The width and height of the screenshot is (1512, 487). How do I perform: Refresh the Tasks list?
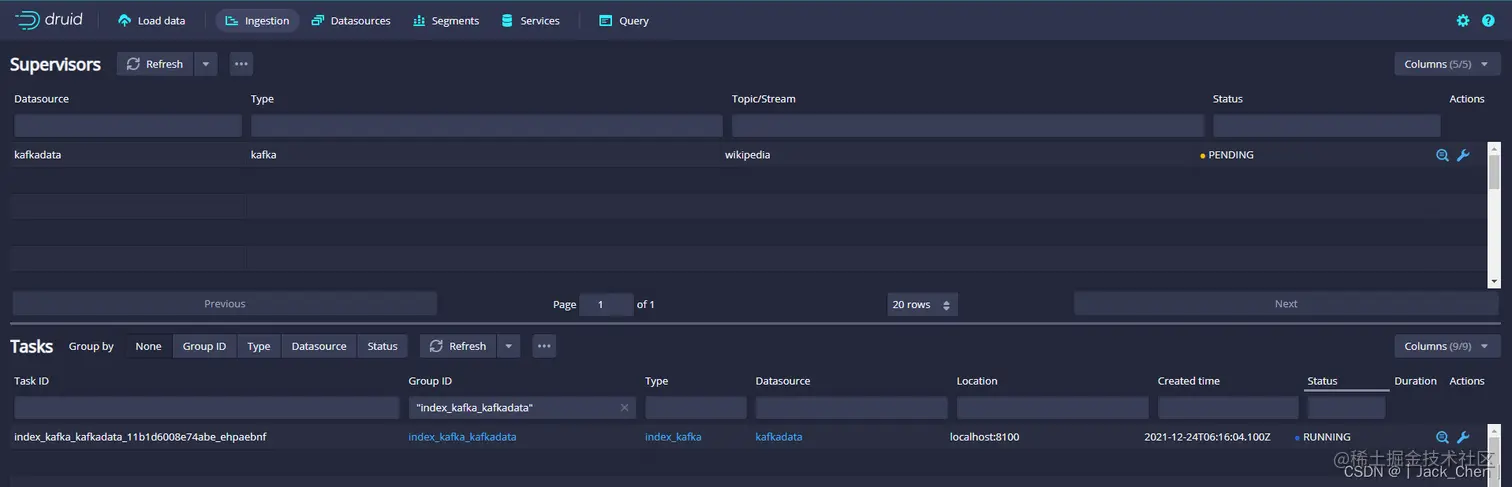[x=457, y=346]
